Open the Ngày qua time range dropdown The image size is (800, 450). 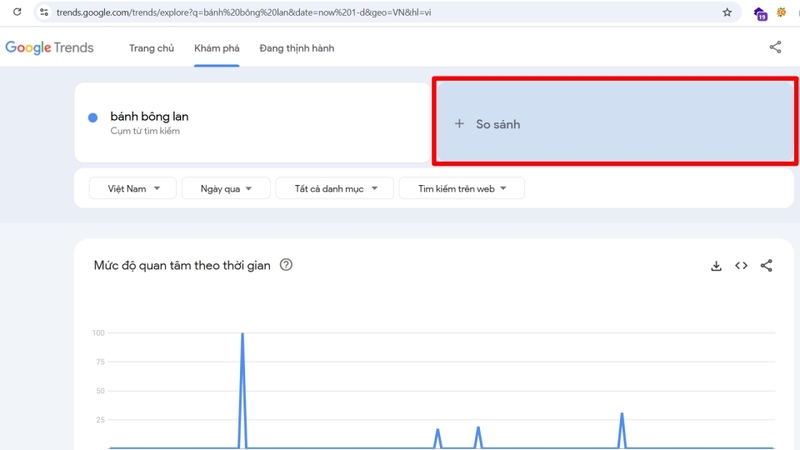point(226,189)
